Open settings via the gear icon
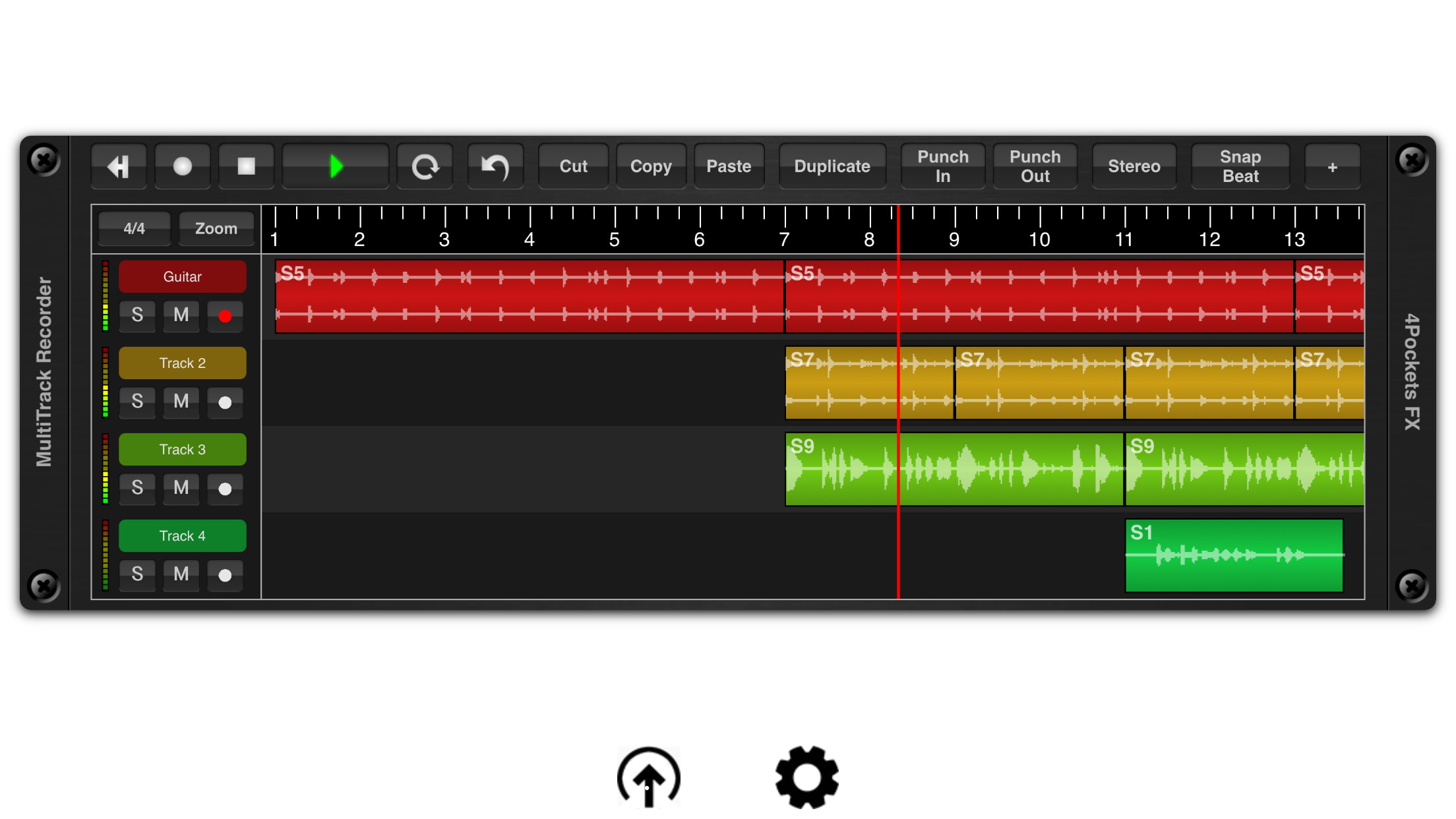 click(806, 777)
